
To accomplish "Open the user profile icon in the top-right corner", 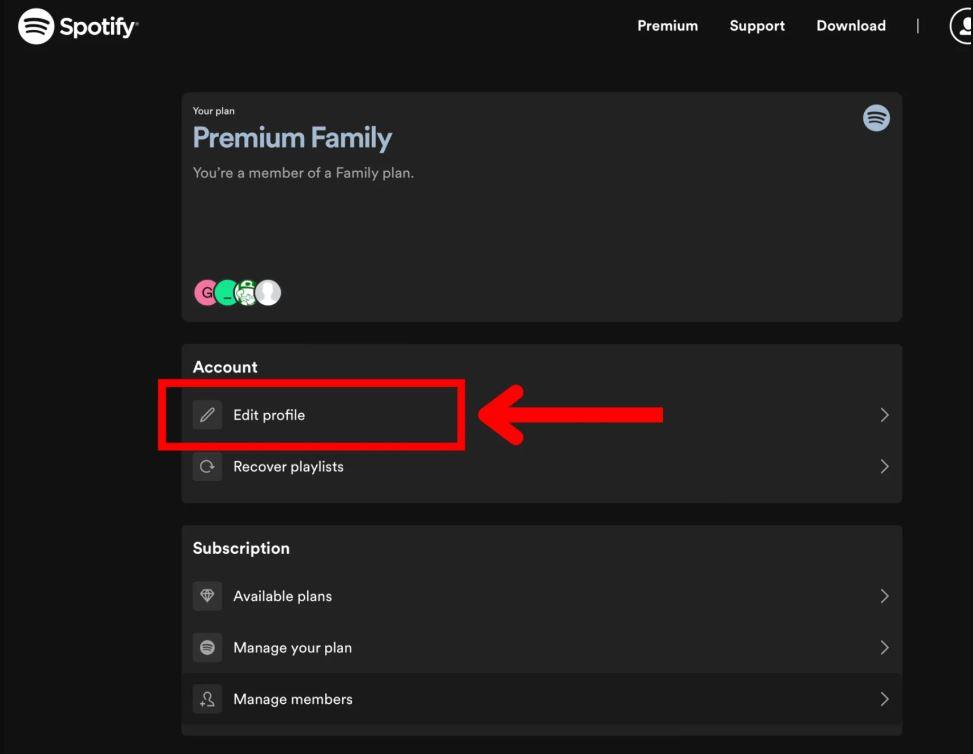I will point(962,26).
